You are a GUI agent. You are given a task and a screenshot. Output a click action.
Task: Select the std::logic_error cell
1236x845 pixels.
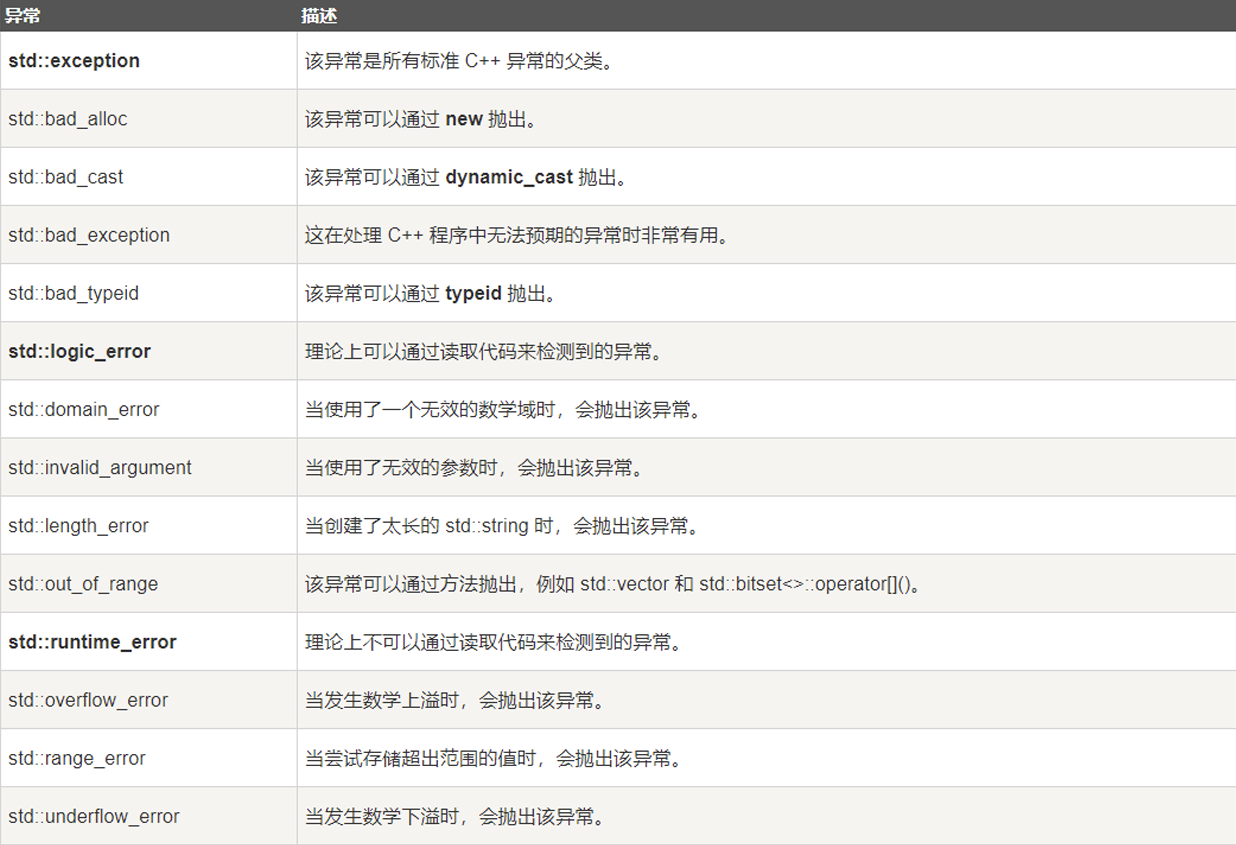pos(148,351)
